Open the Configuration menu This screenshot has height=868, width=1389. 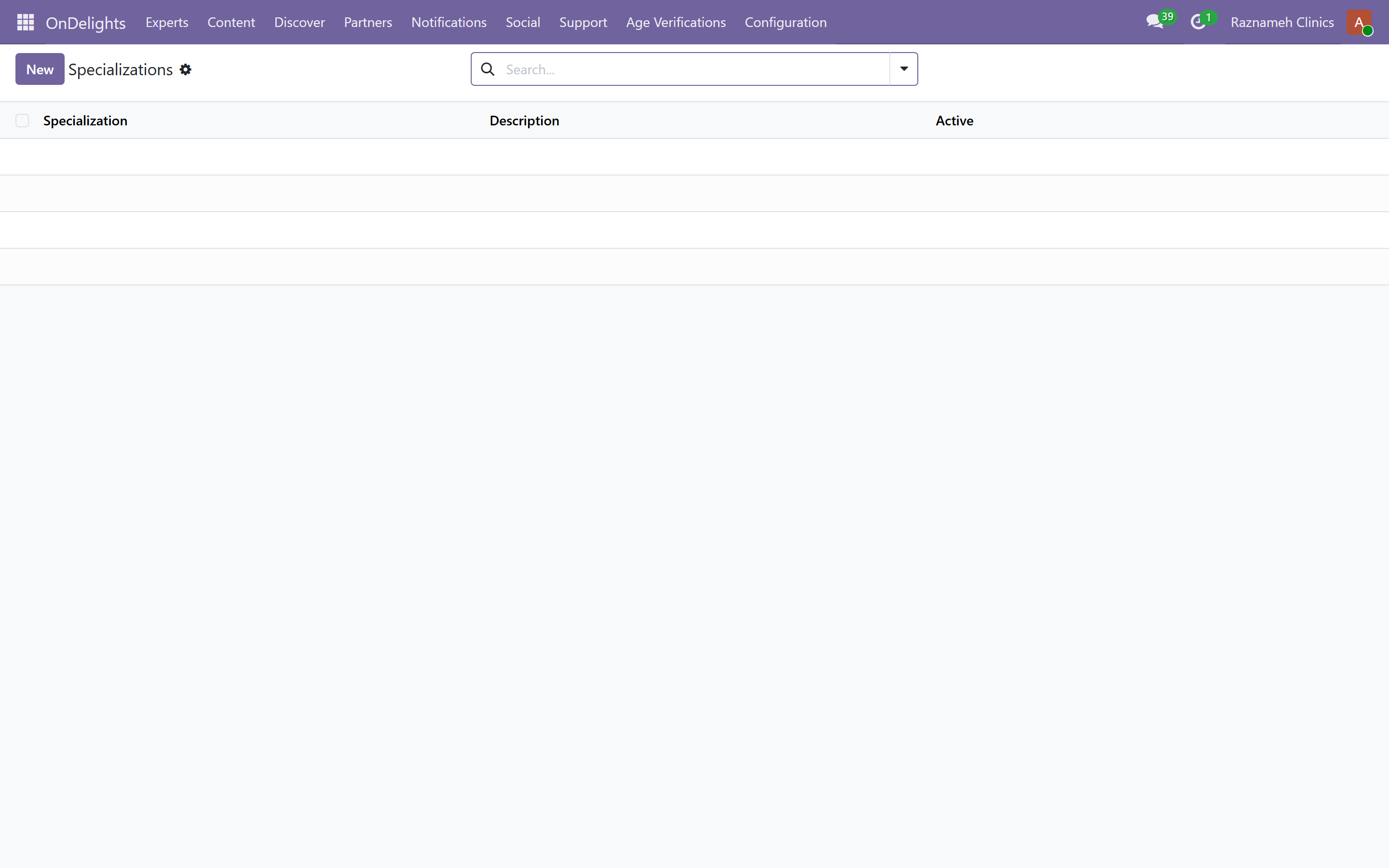pos(786,22)
